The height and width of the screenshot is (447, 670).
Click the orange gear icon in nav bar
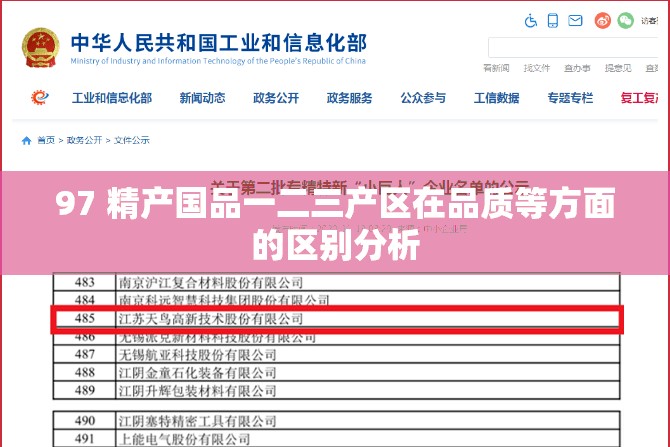(39, 97)
